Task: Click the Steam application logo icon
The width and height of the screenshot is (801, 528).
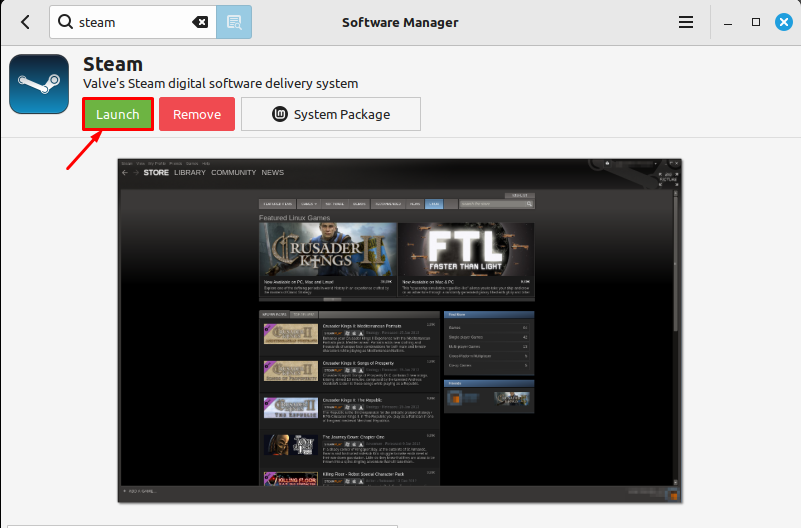Action: [39, 84]
